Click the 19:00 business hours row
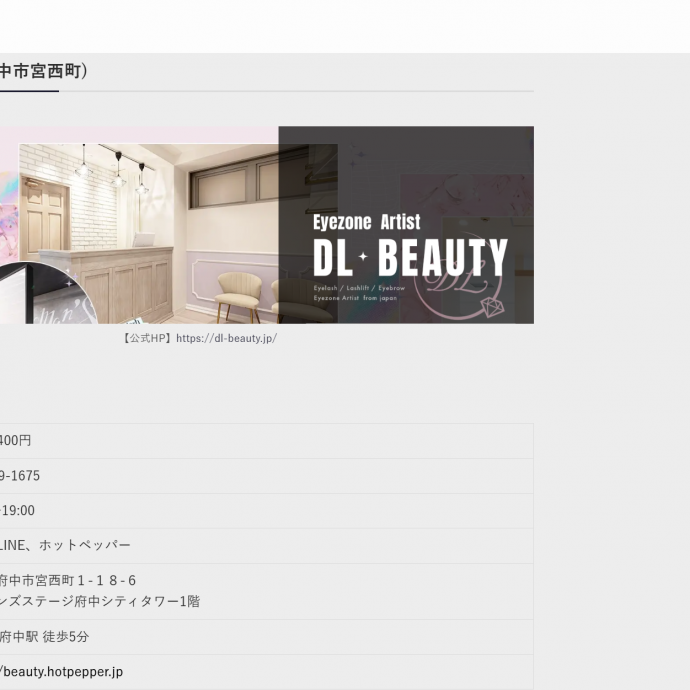The image size is (690, 690). tap(18, 511)
